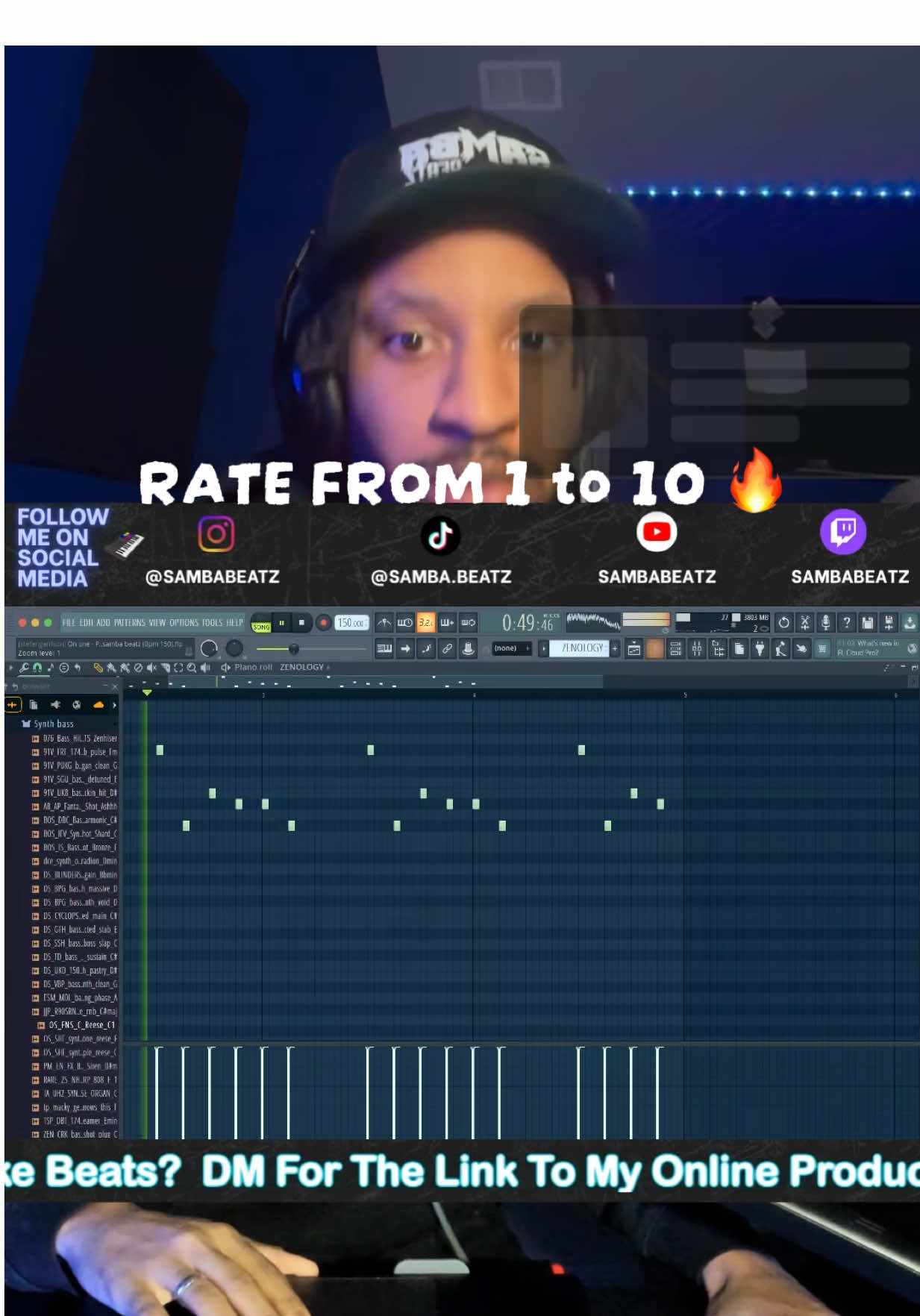The height and width of the screenshot is (1316, 920).
Task: Select sample OS_FNS_C_Reese_C1
Action: (x=78, y=1025)
